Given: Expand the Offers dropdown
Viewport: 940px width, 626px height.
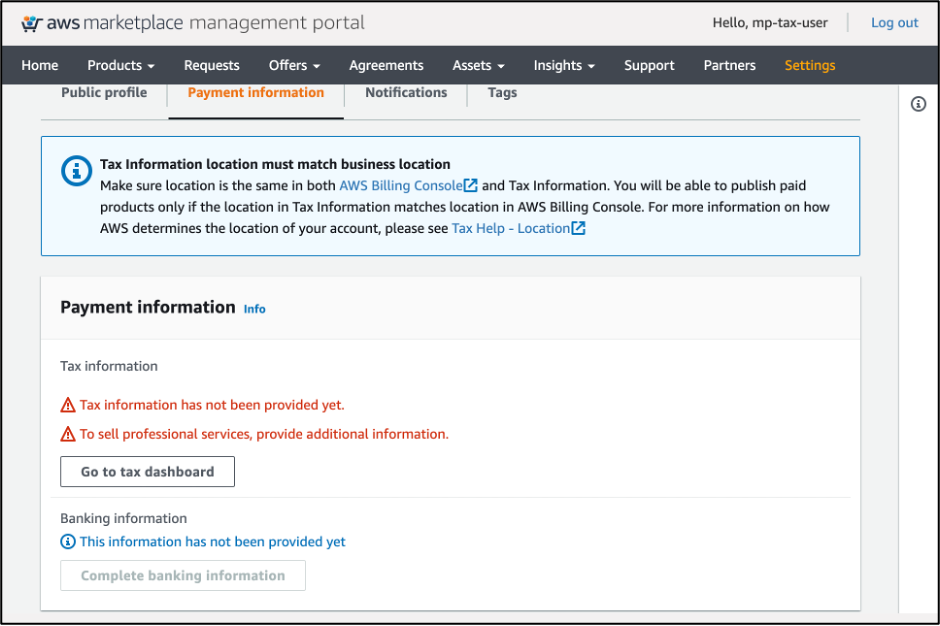Looking at the screenshot, I should pos(294,65).
